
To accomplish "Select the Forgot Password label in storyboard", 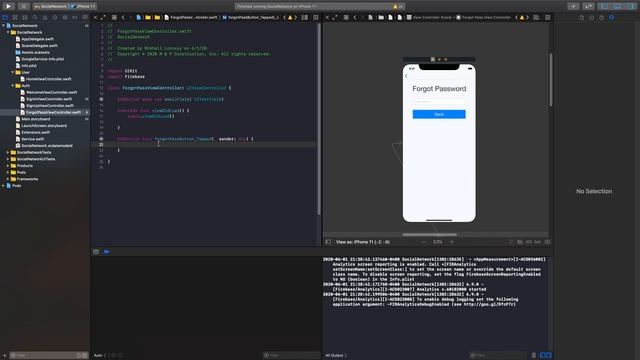I will pos(439,89).
